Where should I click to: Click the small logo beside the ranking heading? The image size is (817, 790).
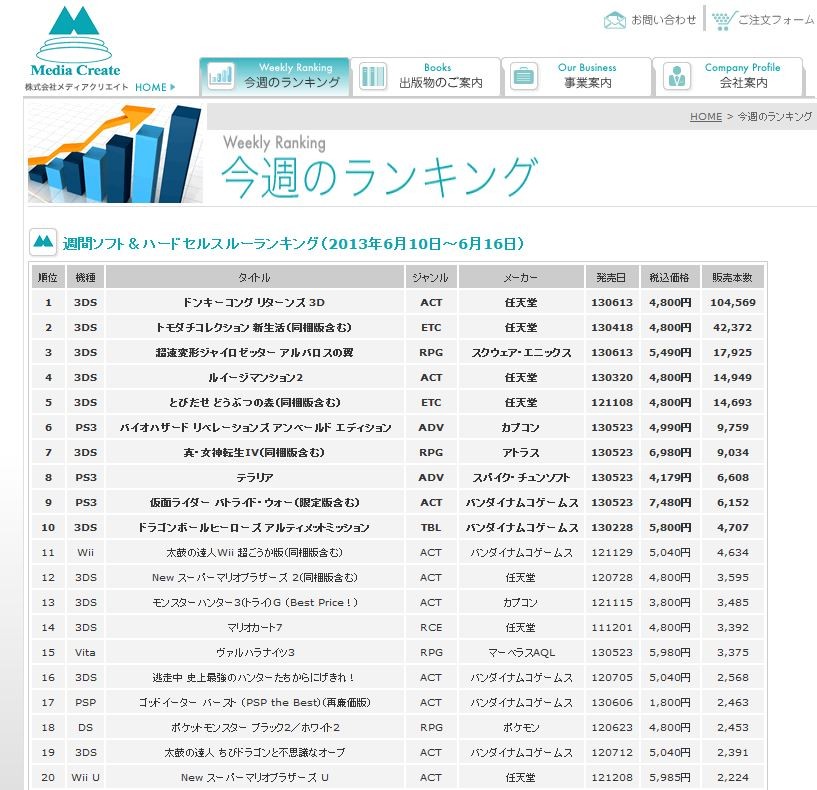[43, 242]
